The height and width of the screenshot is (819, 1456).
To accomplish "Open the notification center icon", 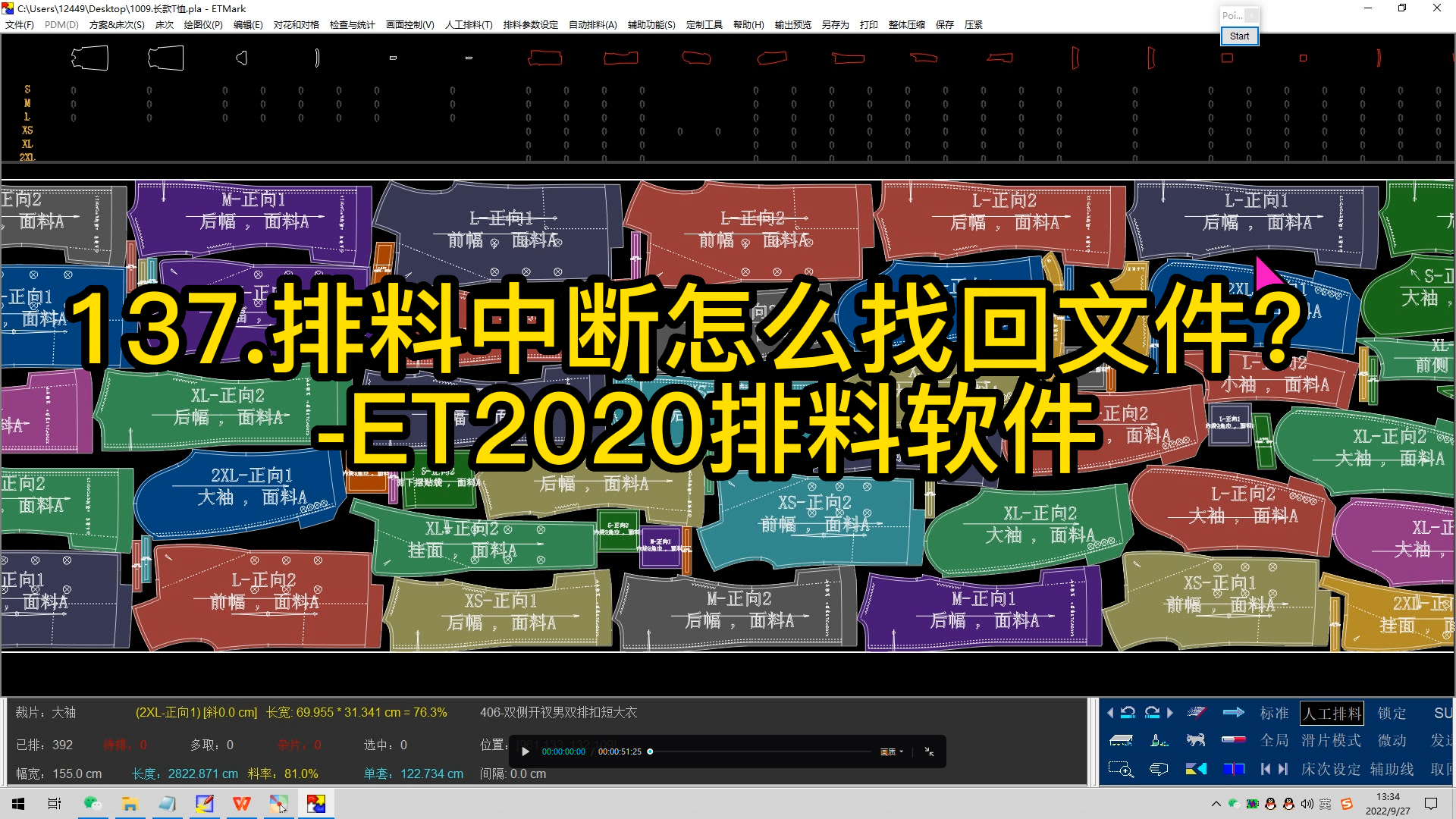I will (x=1431, y=804).
